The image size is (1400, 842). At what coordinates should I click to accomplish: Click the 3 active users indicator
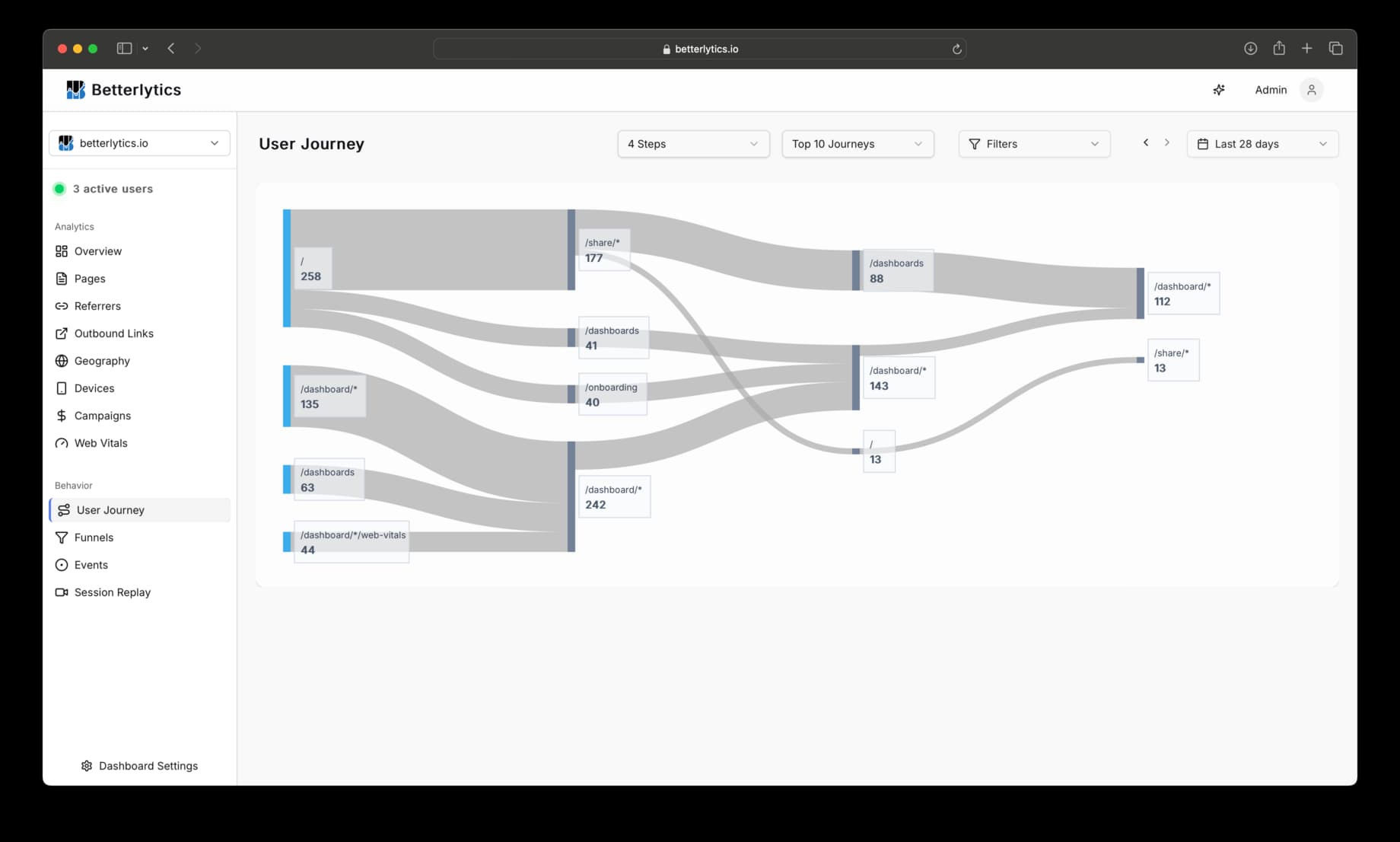[103, 188]
